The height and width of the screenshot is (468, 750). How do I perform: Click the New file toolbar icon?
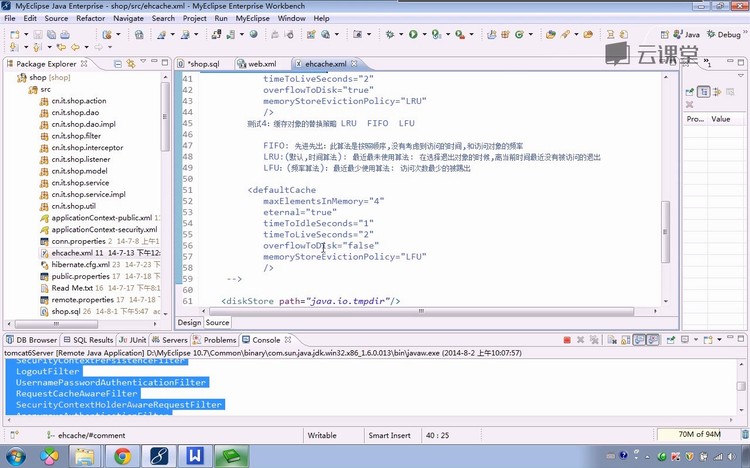[15, 34]
